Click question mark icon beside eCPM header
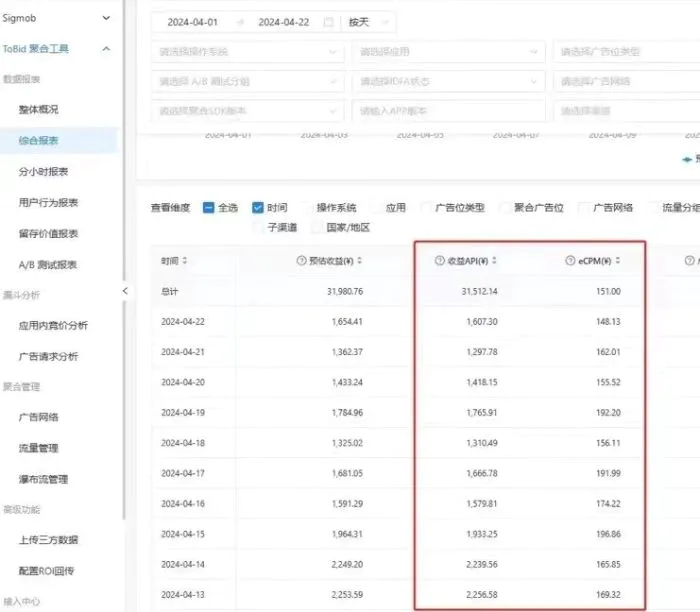Screen dimensions: 700x612 click(x=571, y=261)
